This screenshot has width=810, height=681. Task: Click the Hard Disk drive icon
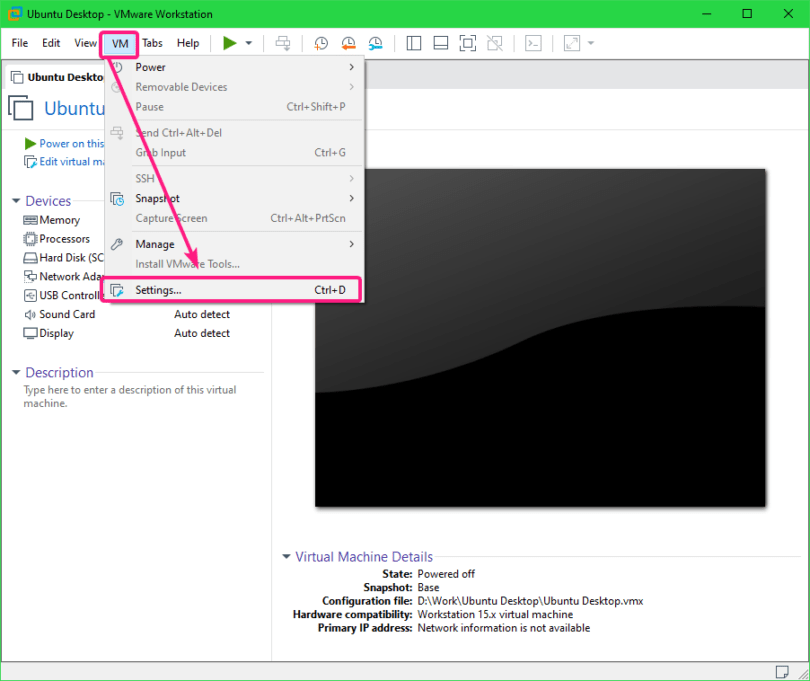tap(30, 258)
